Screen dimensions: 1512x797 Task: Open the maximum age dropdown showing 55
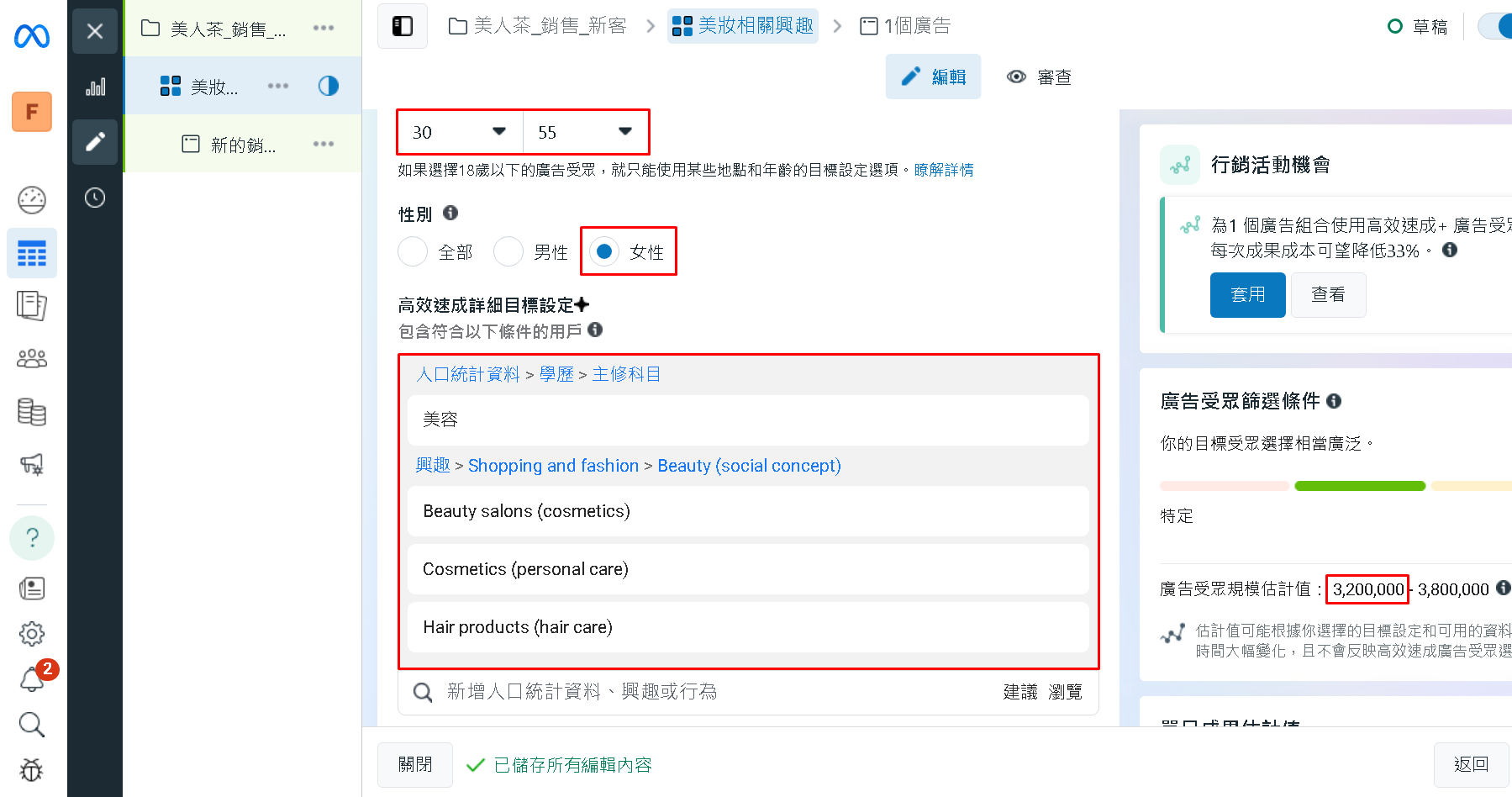click(586, 132)
